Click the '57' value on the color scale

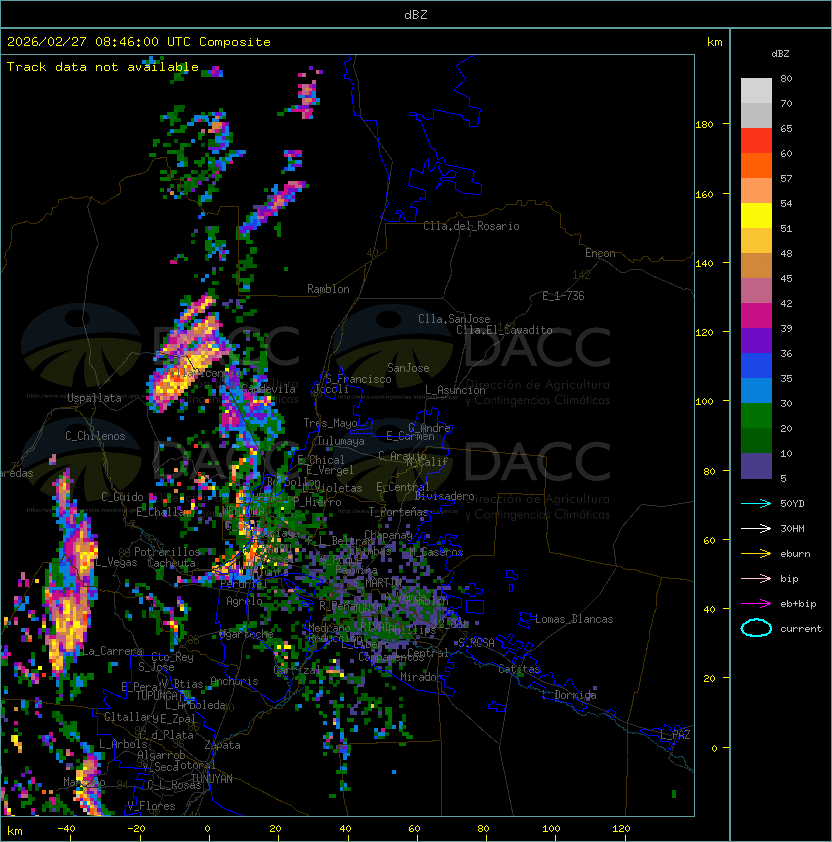(786, 178)
